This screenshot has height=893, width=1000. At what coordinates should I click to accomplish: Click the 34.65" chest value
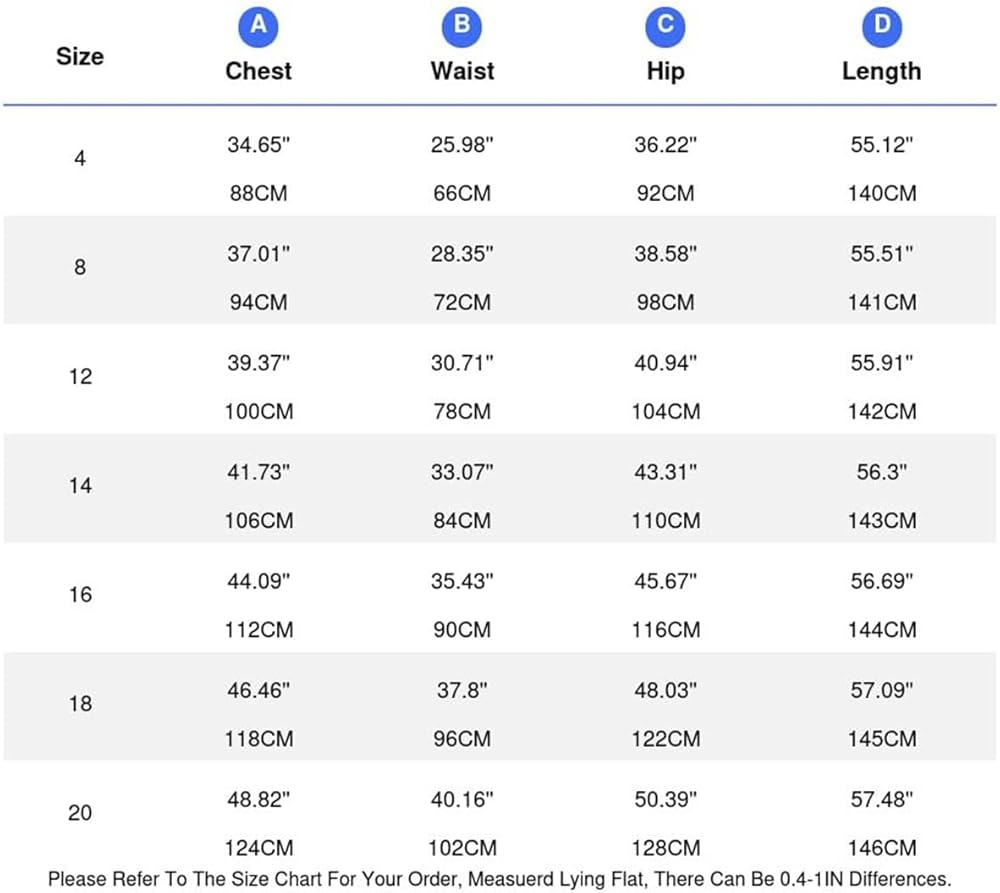pyautogui.click(x=259, y=145)
